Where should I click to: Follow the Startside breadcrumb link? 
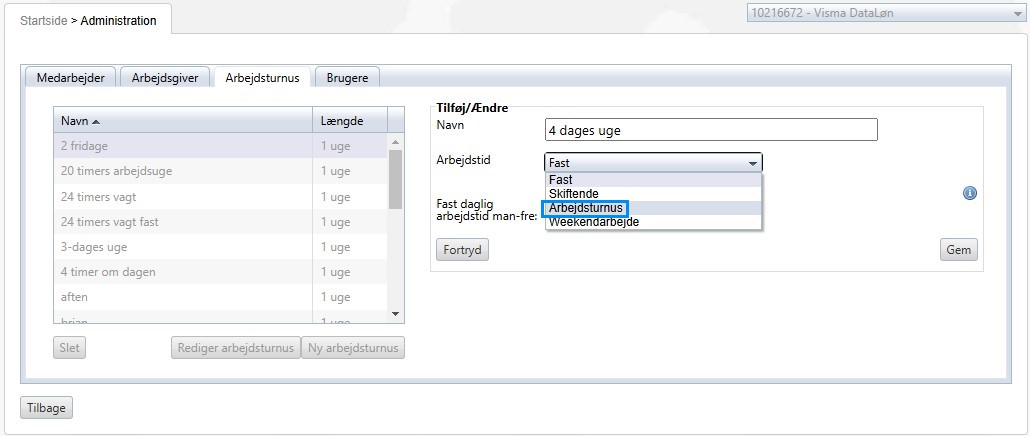pyautogui.click(x=44, y=20)
